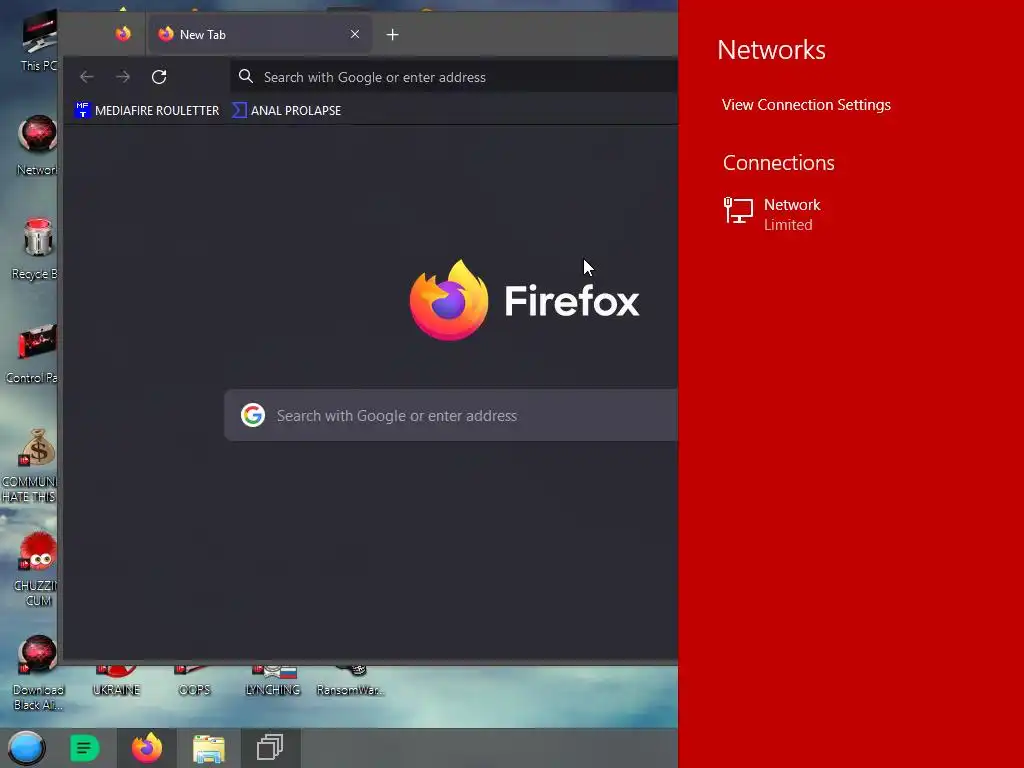Select the UKRAINE desktop shortcut
Screen dimensions: 1024x768
(x=116, y=681)
